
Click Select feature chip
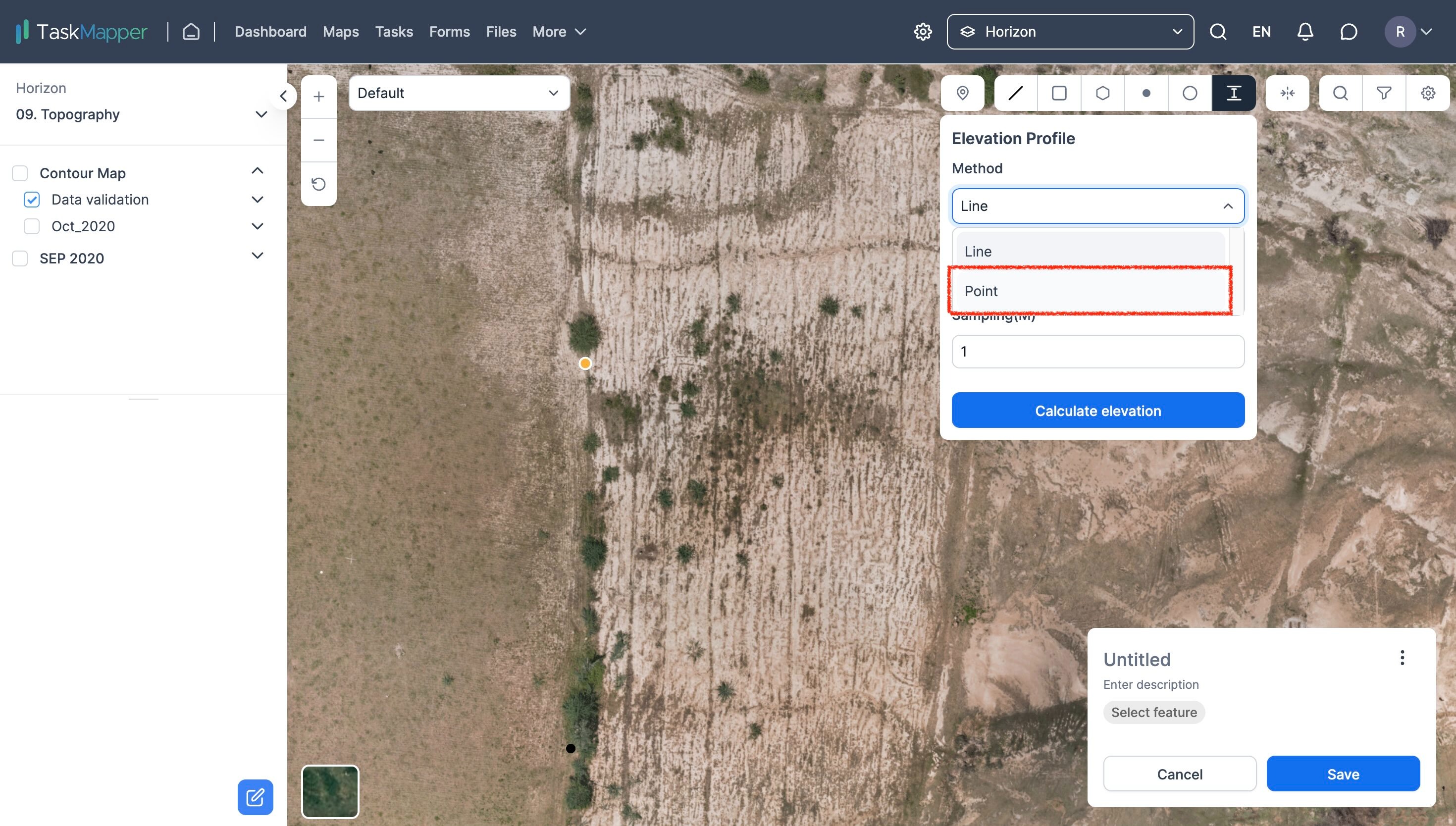(1154, 713)
